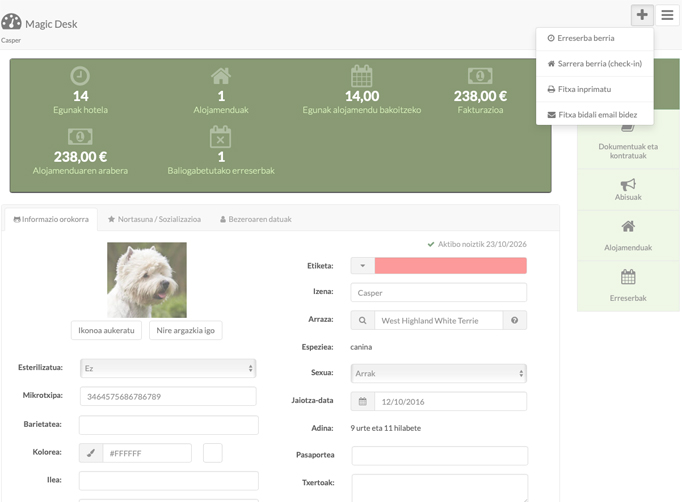
Task: Switch to Nortasuna / Sozializazioa tab
Action: click(154, 219)
